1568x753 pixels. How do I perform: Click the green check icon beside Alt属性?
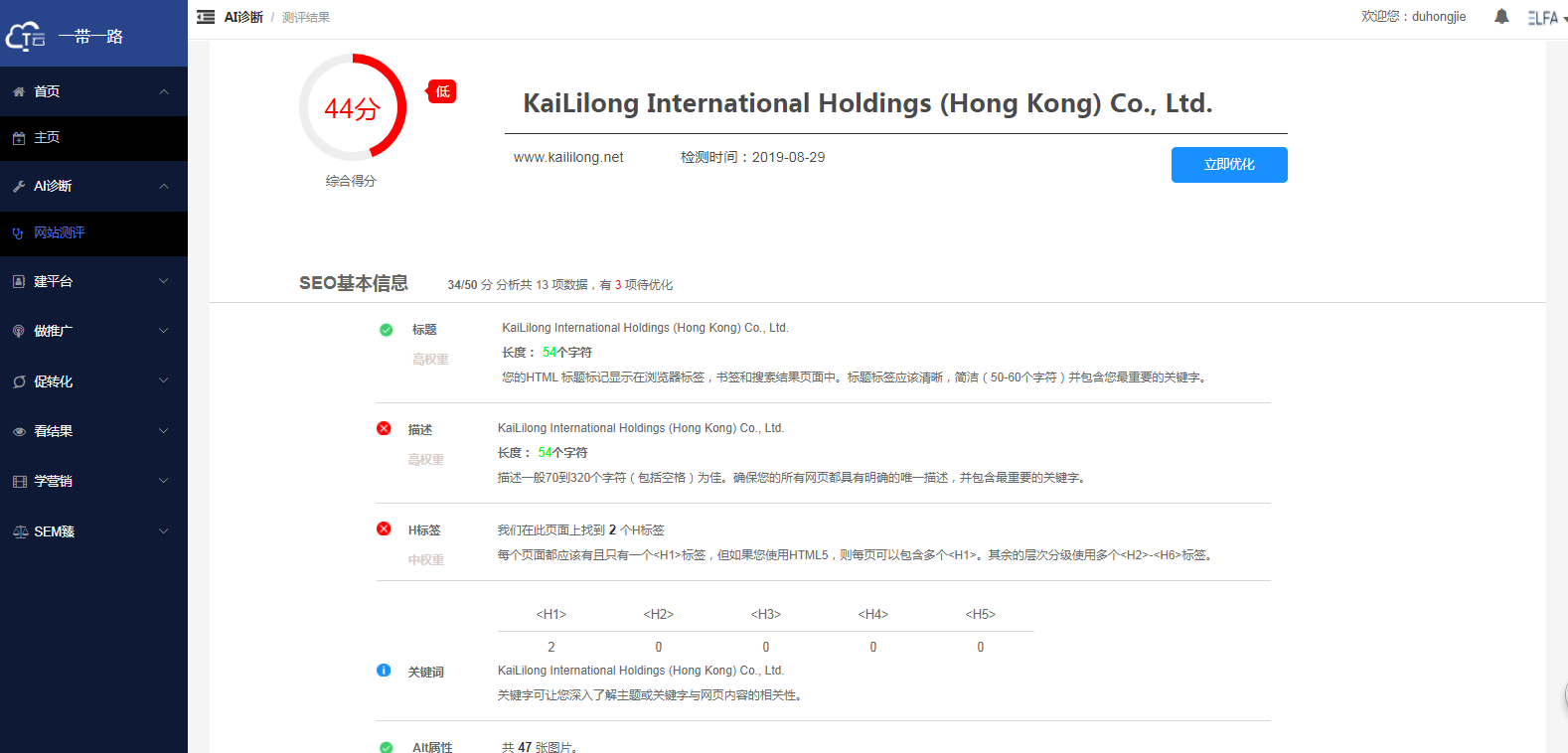click(386, 746)
